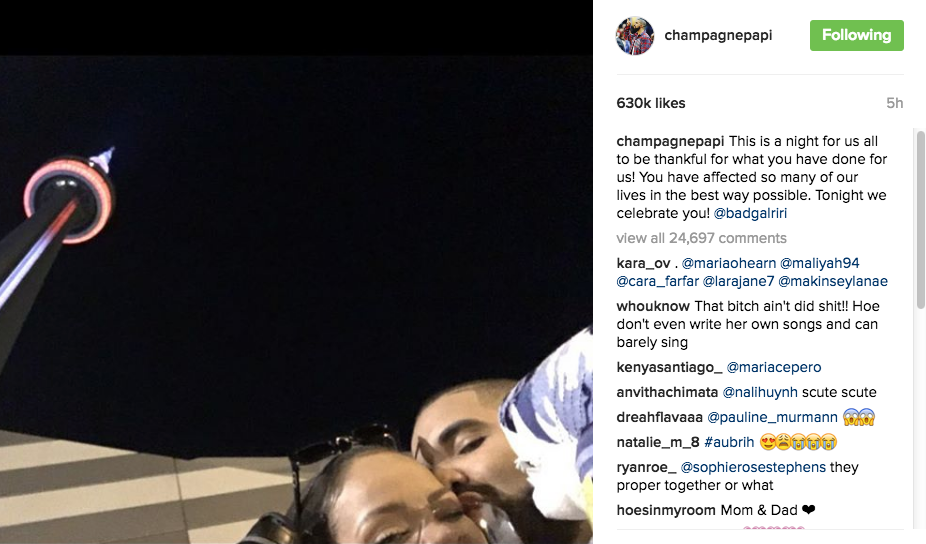
Task: Open the @pauline_murmann mention
Action: click(772, 418)
